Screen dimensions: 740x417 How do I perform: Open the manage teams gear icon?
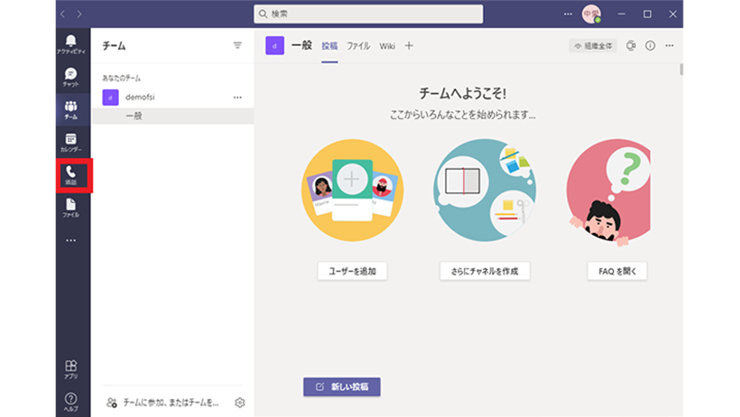coord(240,402)
